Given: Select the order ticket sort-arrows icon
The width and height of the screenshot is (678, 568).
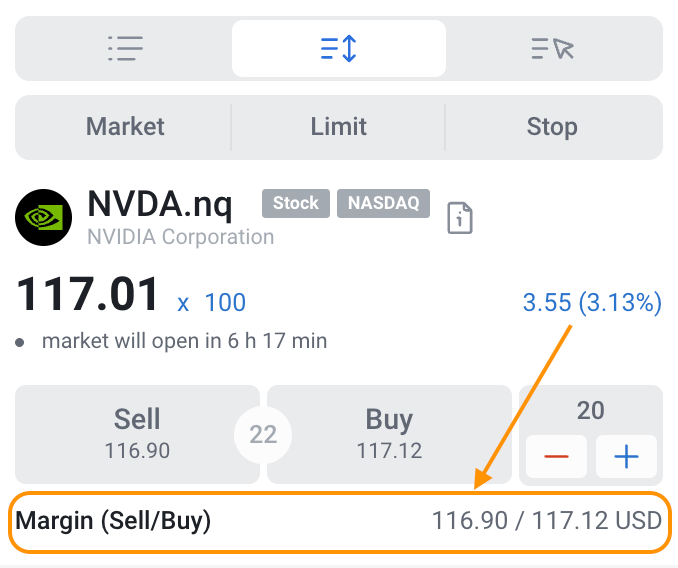Looking at the screenshot, I should [x=338, y=48].
